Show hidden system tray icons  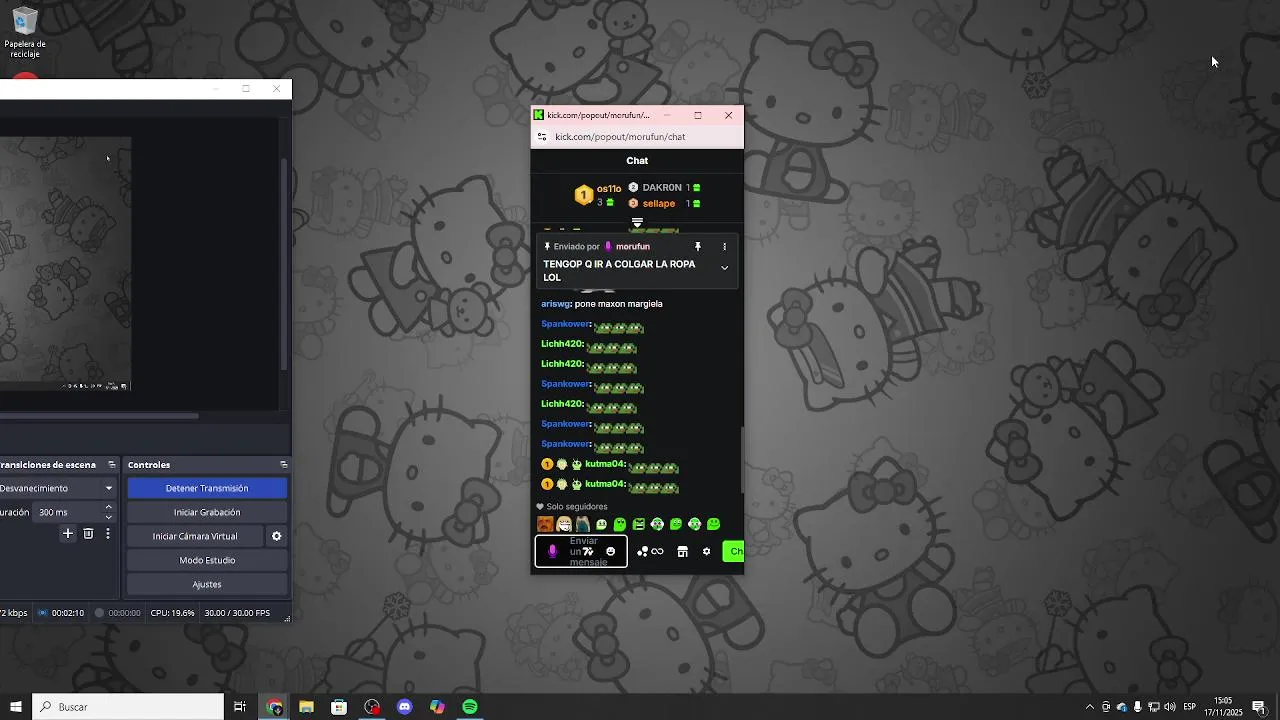point(1089,707)
